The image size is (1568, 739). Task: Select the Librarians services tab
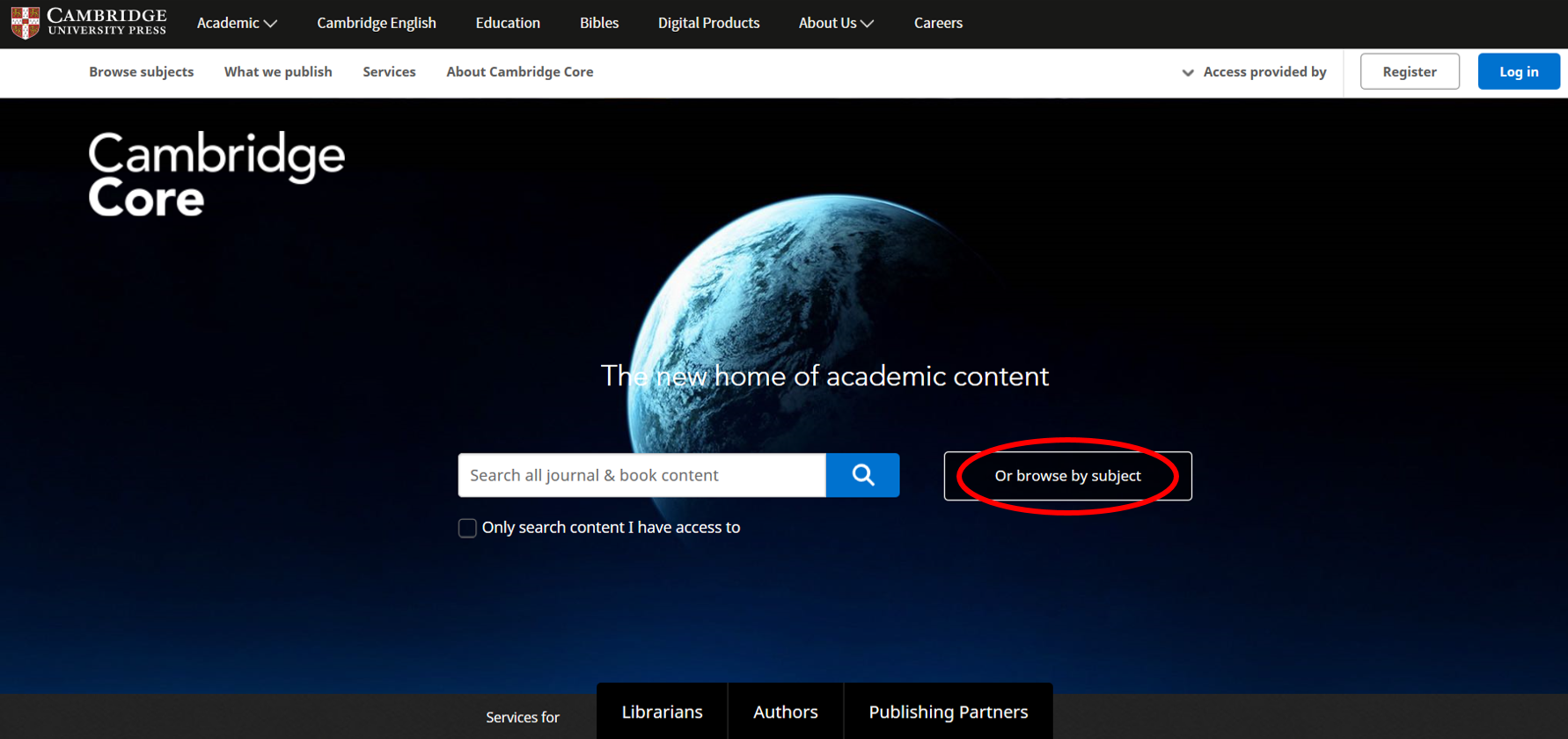click(x=662, y=712)
